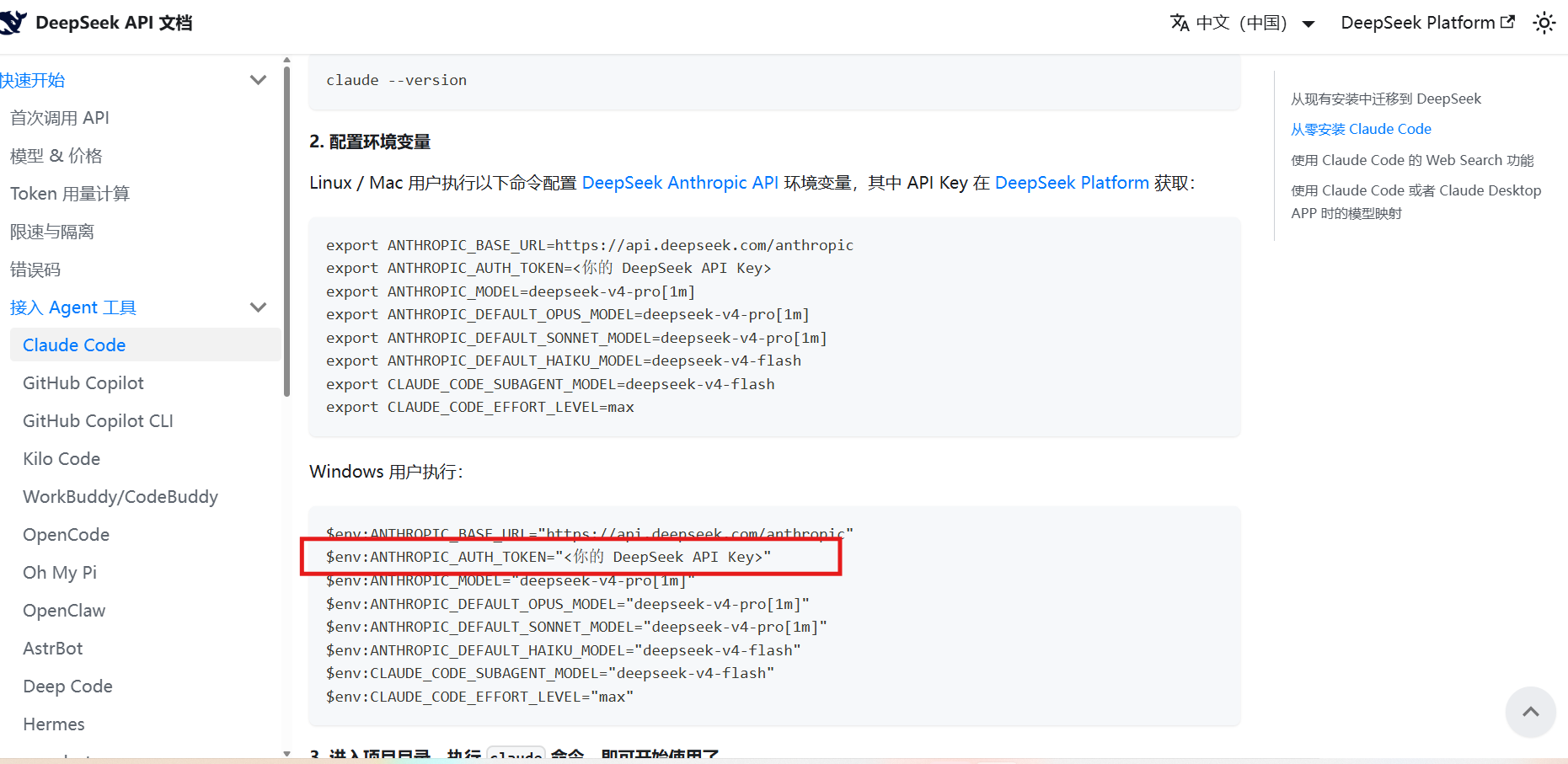This screenshot has width=1568, height=764.
Task: Click $env:CLAUDE_CODE_SUBAGENT_MODEL line
Action: (550, 673)
